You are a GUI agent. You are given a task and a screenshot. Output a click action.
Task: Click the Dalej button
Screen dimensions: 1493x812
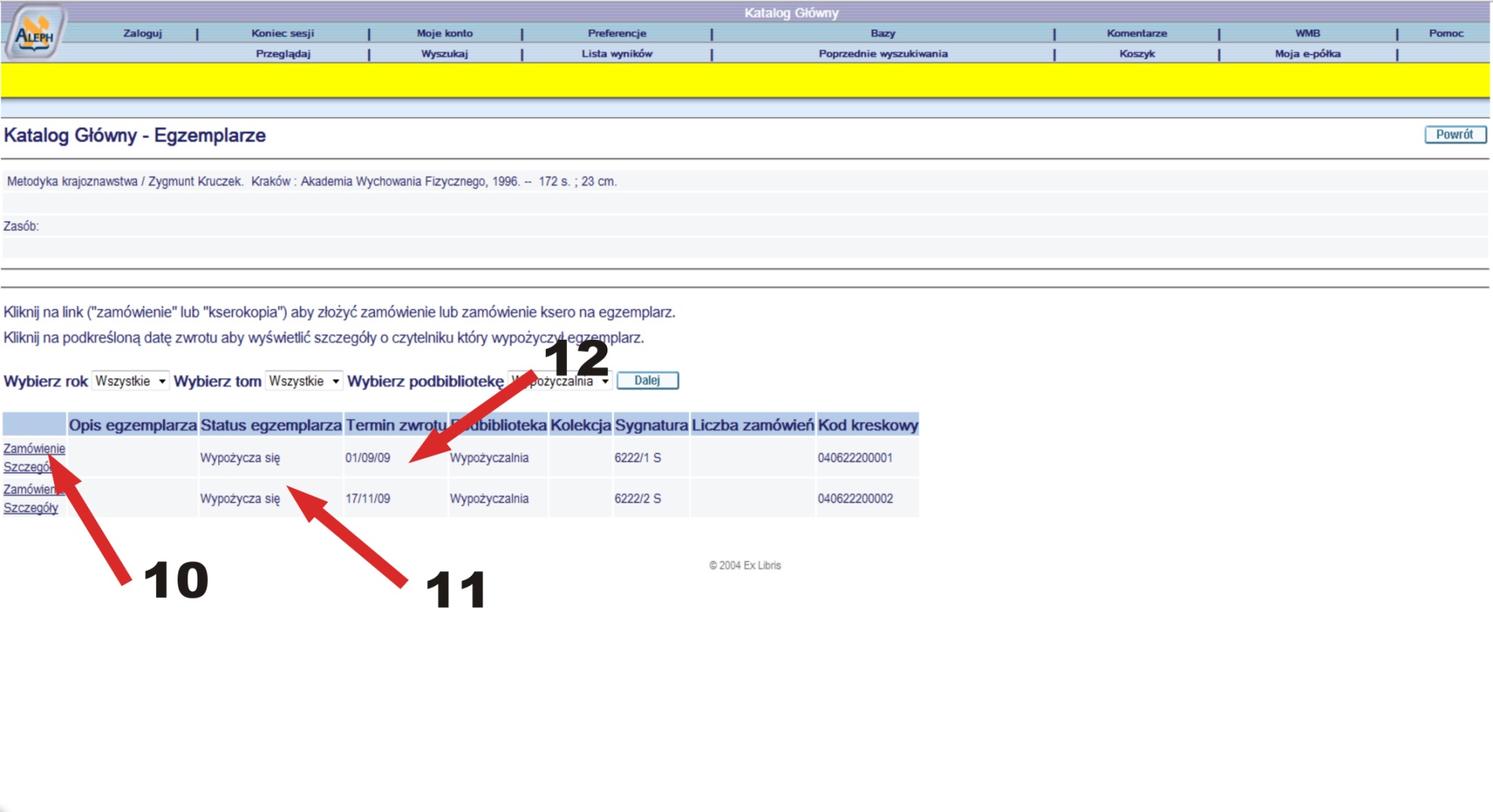point(647,380)
